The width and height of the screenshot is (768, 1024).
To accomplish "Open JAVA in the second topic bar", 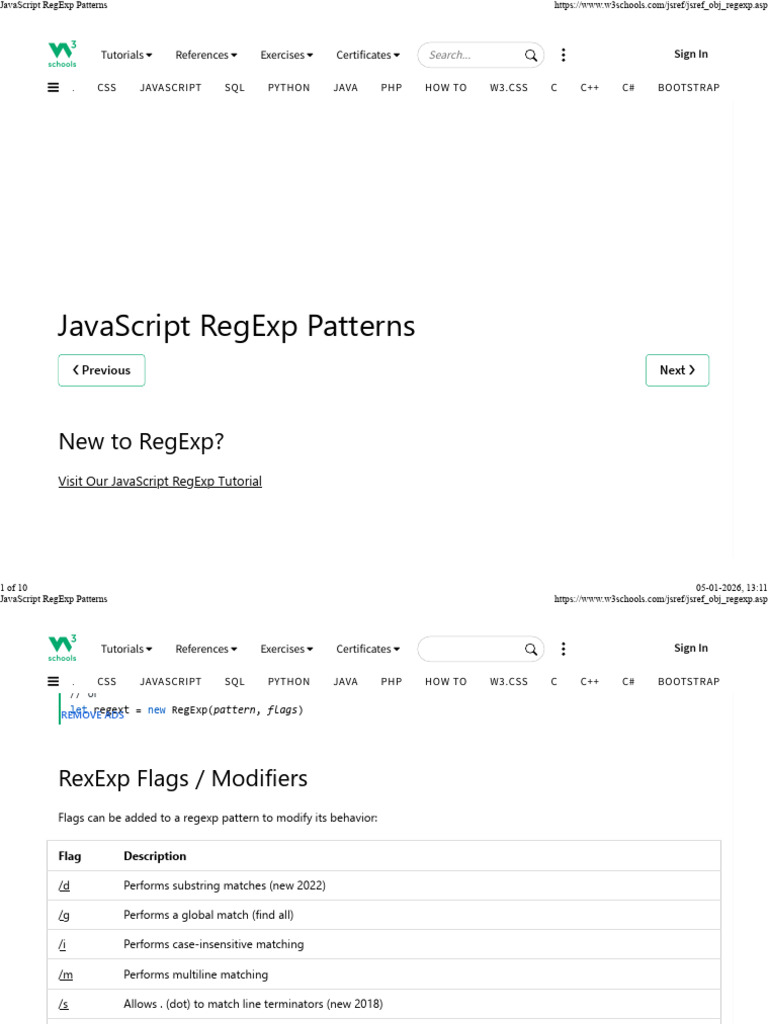I will pos(345,681).
